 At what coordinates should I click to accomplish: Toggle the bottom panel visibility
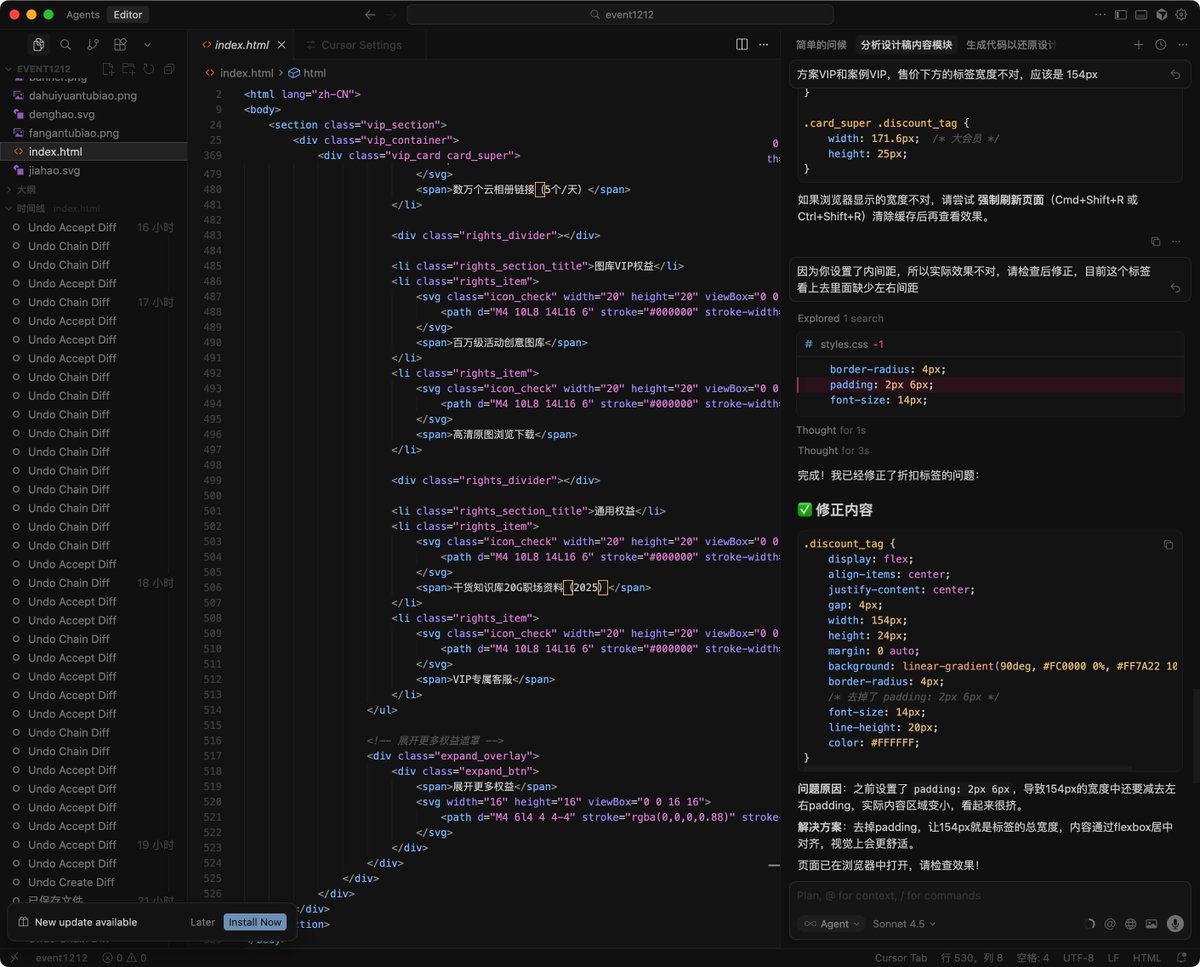click(x=1141, y=15)
